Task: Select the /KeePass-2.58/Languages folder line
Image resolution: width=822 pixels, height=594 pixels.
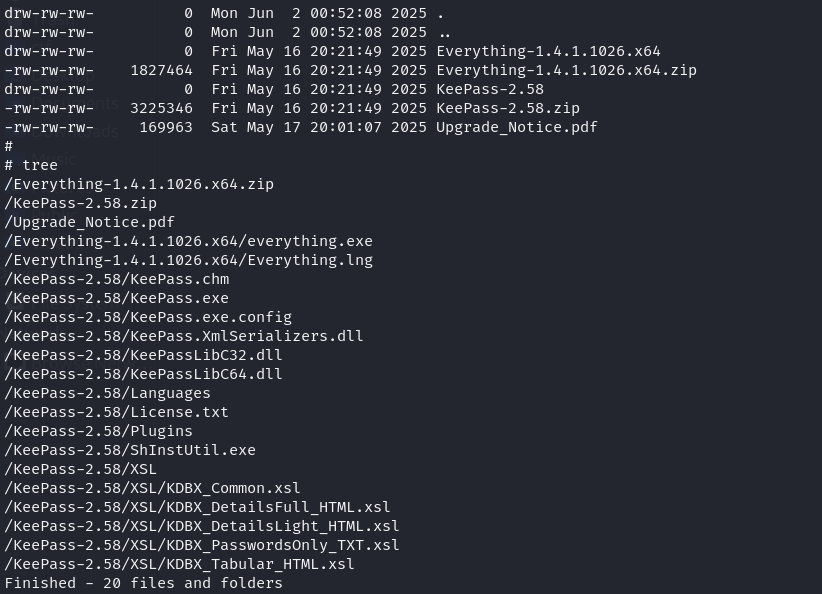Action: 107,393
